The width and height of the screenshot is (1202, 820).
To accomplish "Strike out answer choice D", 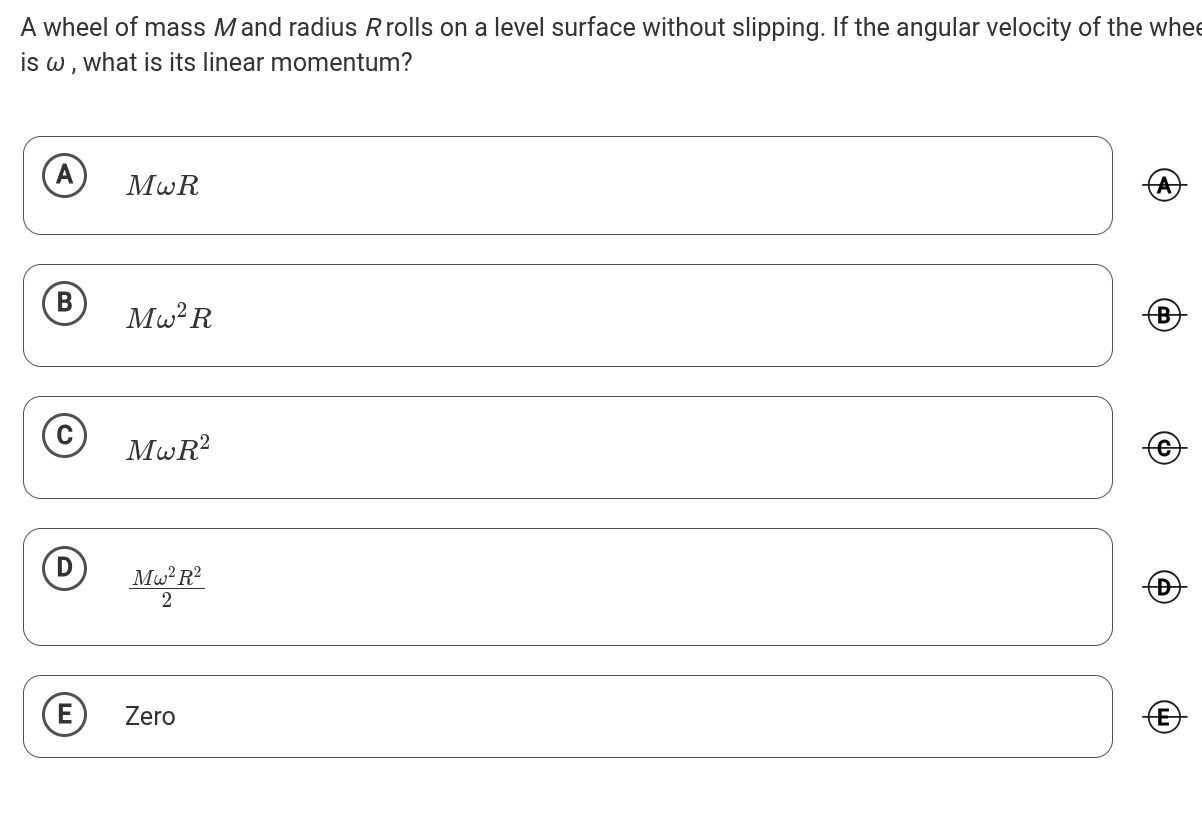I will click(1163, 587).
